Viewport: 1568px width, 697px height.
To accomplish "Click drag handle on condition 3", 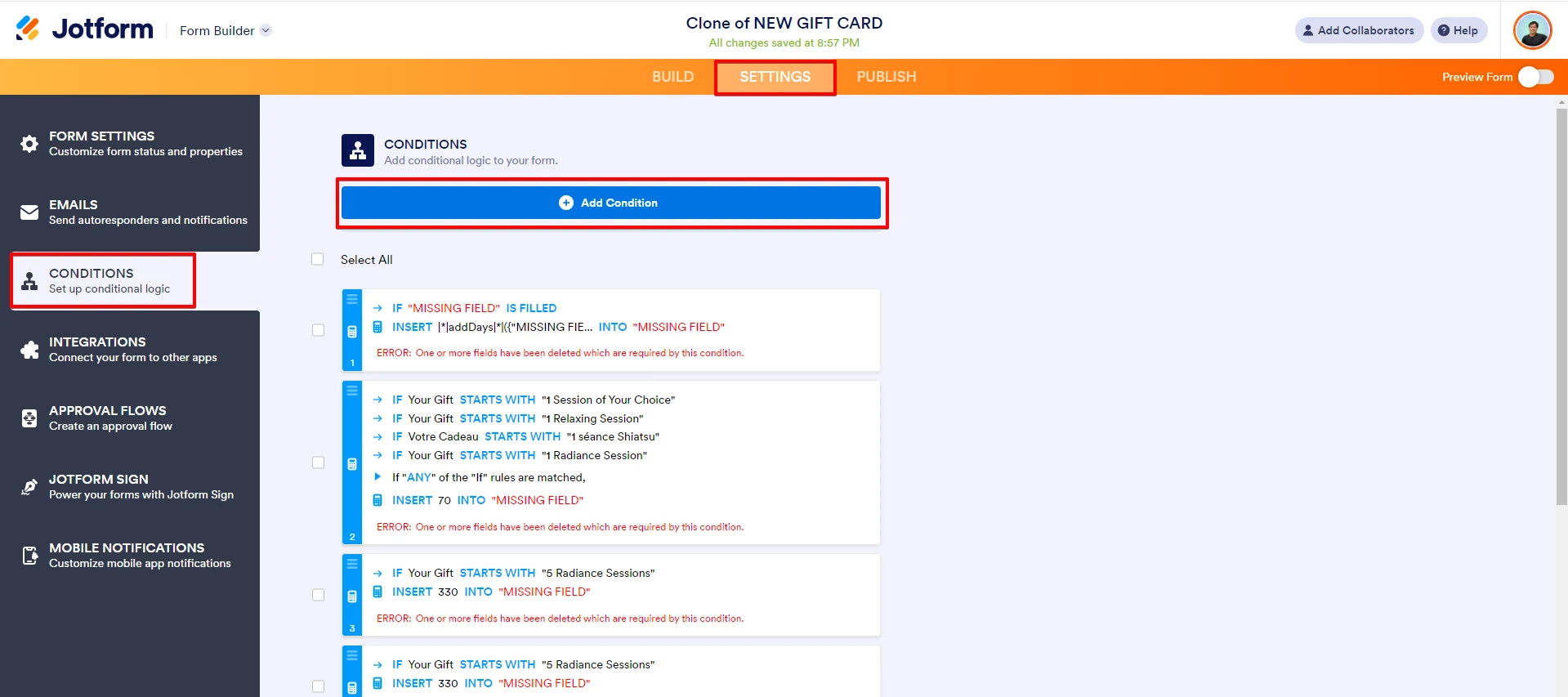I will (352, 564).
